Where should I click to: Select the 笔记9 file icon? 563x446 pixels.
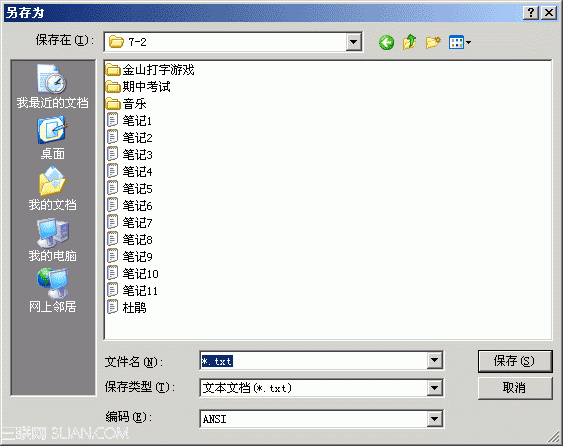pyautogui.click(x=112, y=256)
